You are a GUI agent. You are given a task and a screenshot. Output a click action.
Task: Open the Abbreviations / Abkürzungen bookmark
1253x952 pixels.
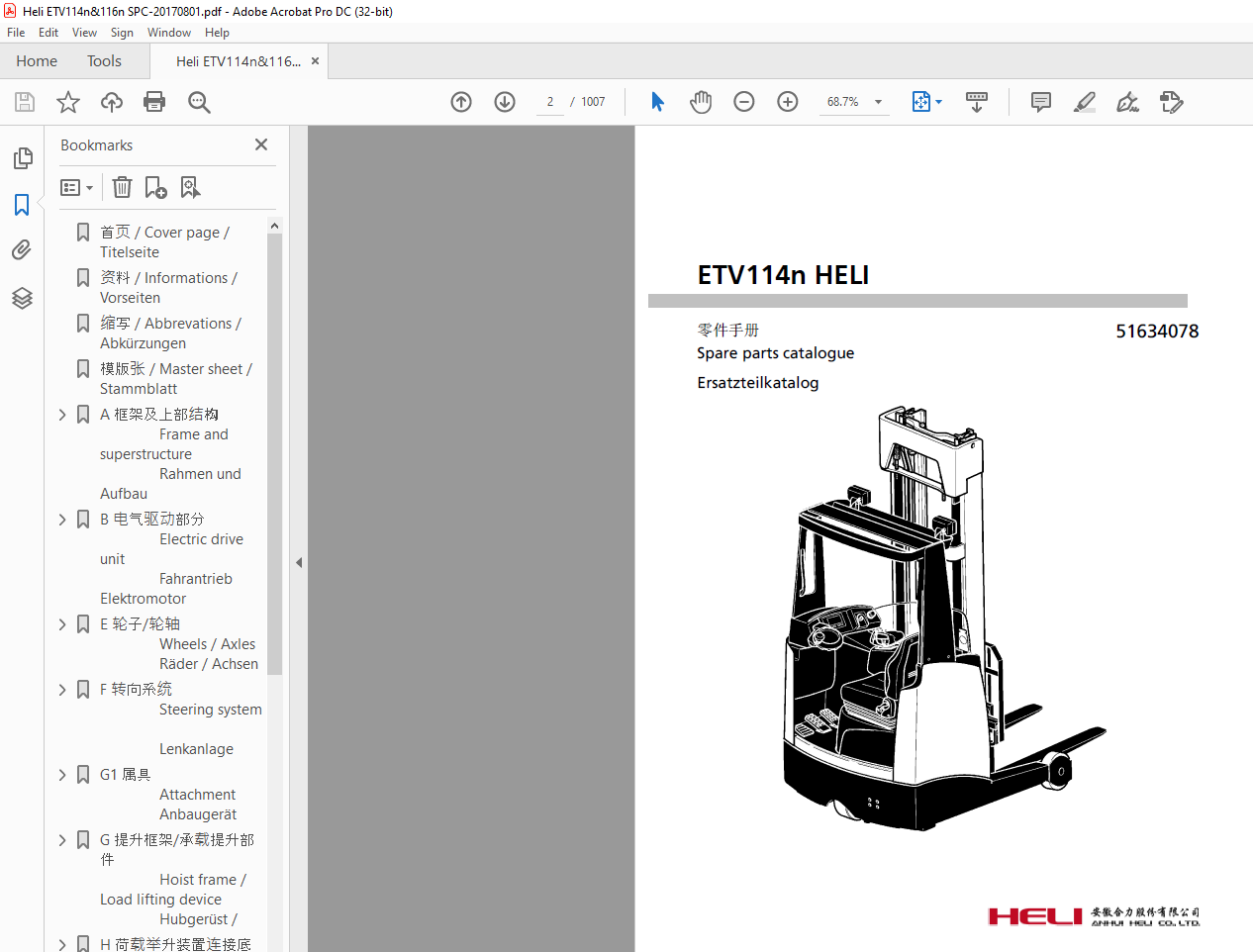[x=170, y=333]
